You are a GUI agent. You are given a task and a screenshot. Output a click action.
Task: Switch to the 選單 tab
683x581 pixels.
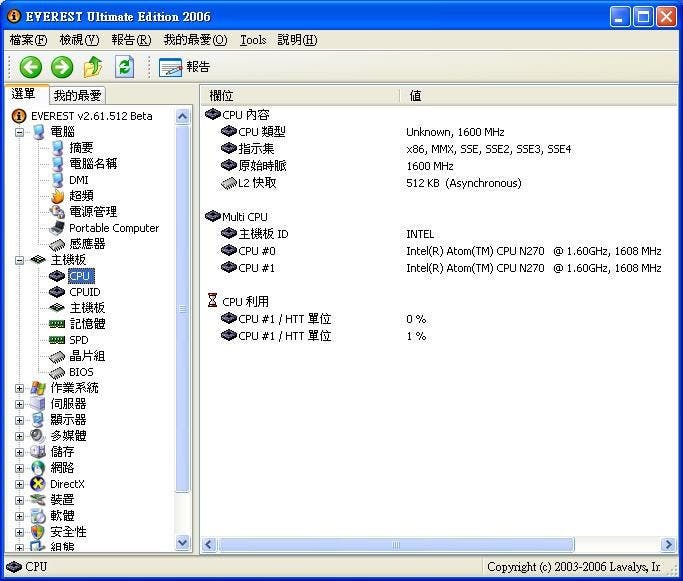pyautogui.click(x=24, y=94)
